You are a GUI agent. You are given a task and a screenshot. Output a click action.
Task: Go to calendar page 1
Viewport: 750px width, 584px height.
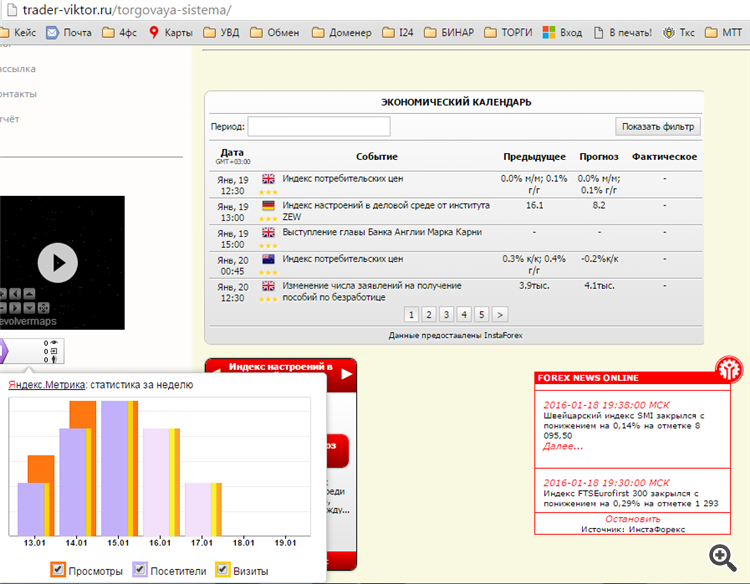[411, 315]
